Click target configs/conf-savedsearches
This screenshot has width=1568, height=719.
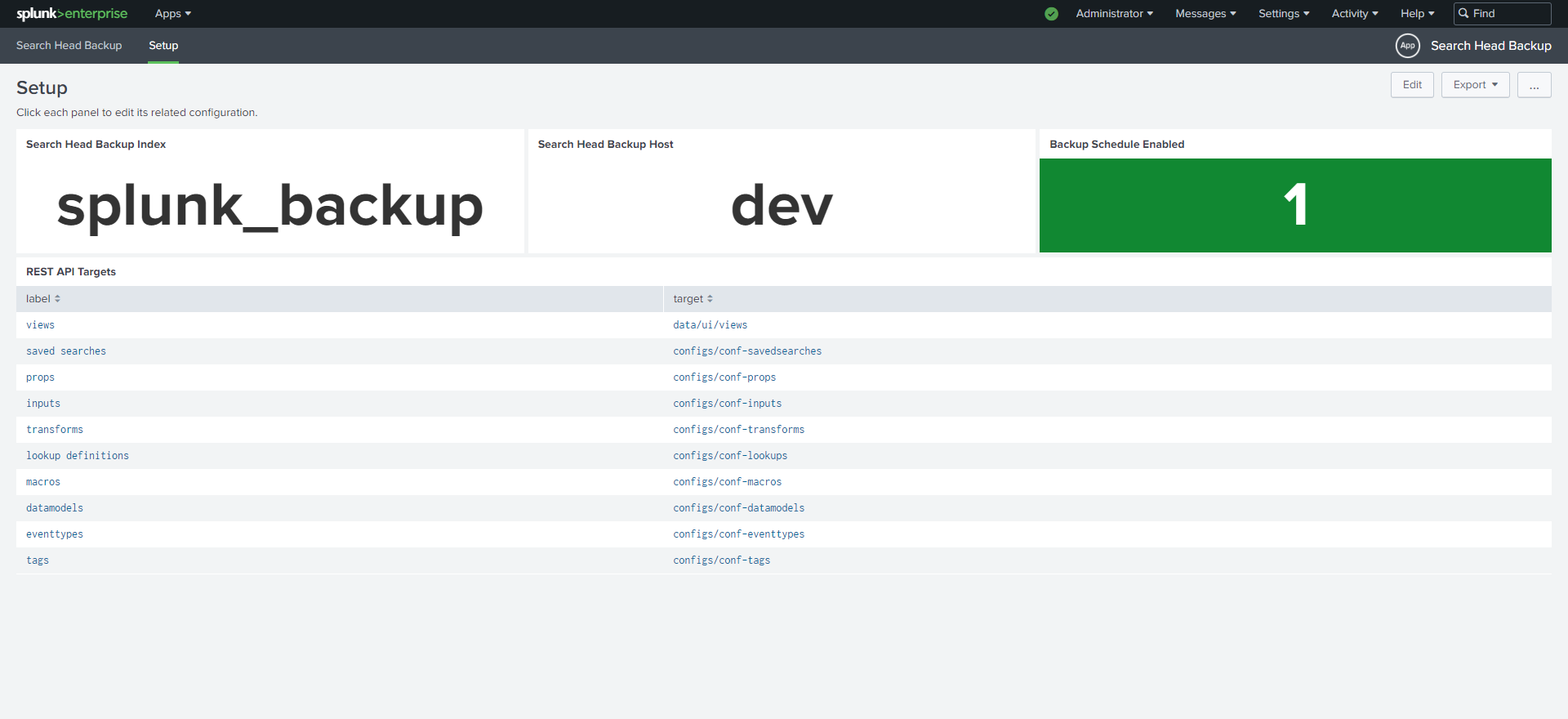[747, 351]
